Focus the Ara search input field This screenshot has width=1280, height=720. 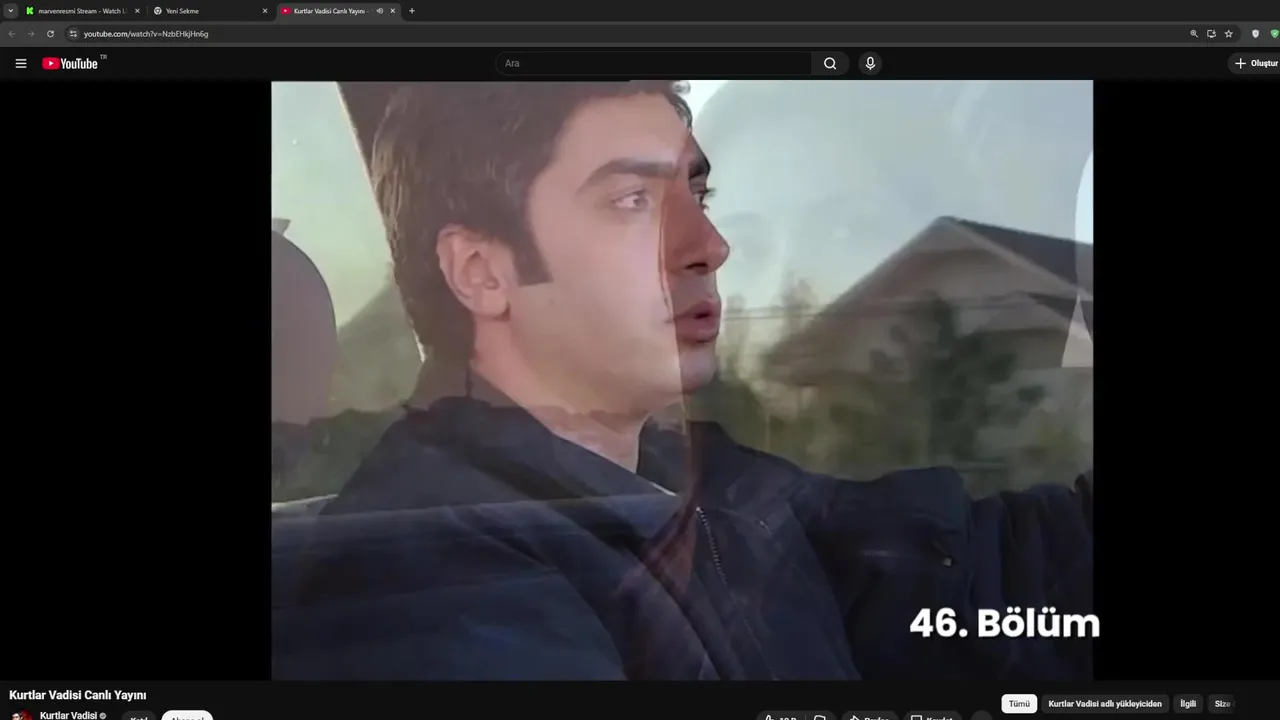[x=655, y=63]
